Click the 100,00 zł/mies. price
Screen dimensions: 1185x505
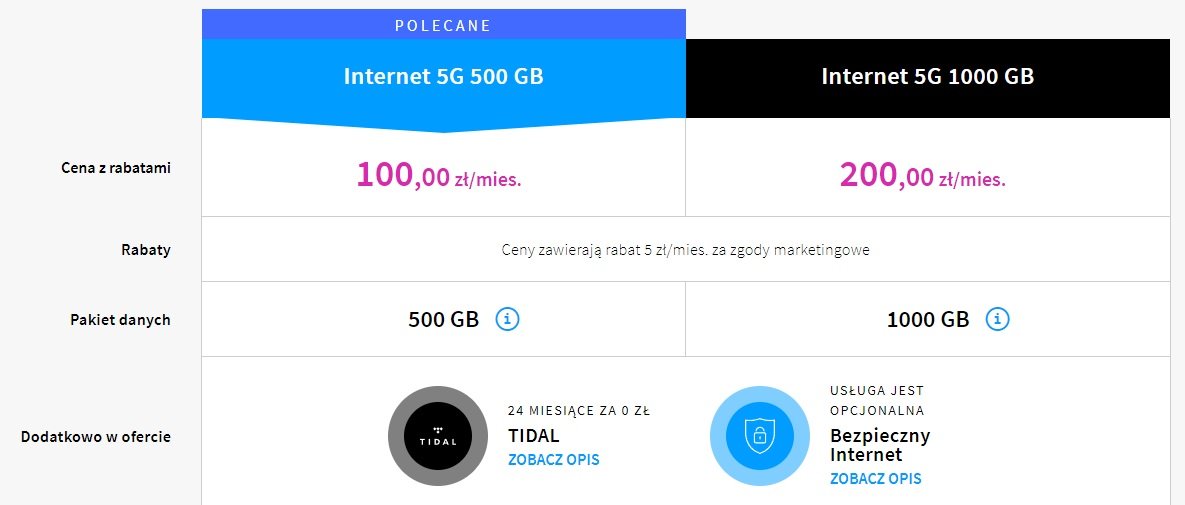pos(438,175)
